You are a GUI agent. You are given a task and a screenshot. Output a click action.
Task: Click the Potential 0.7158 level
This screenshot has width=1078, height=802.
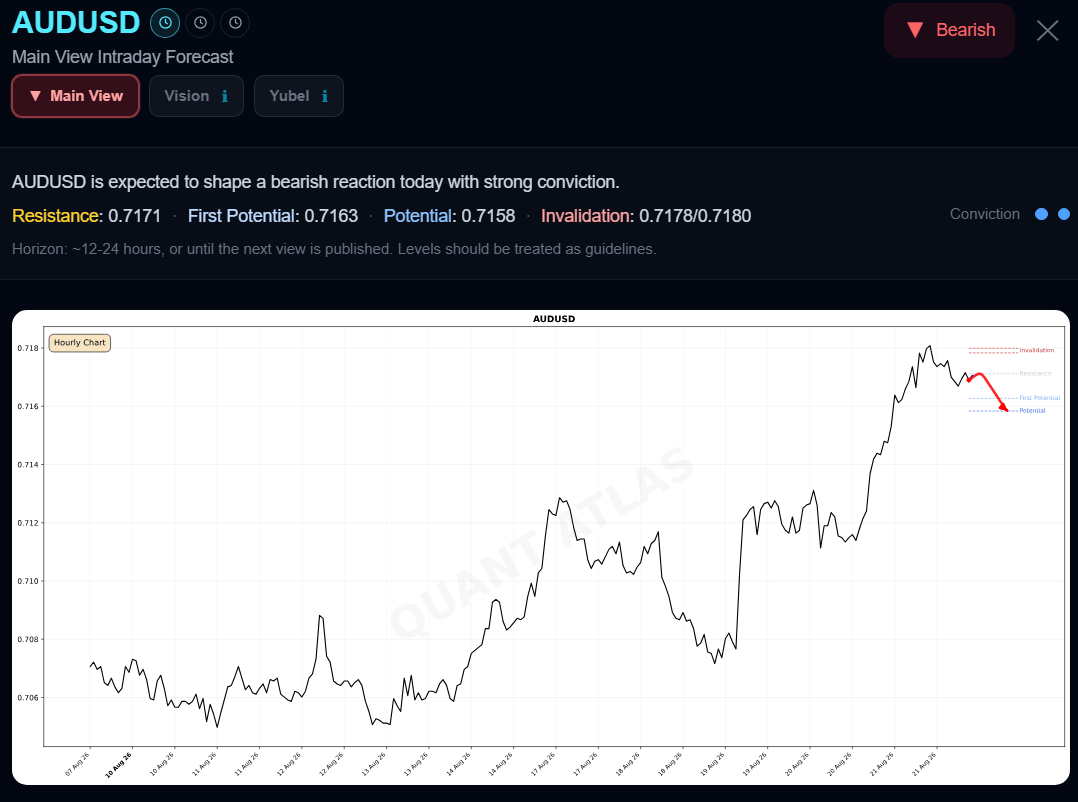[x=449, y=216]
